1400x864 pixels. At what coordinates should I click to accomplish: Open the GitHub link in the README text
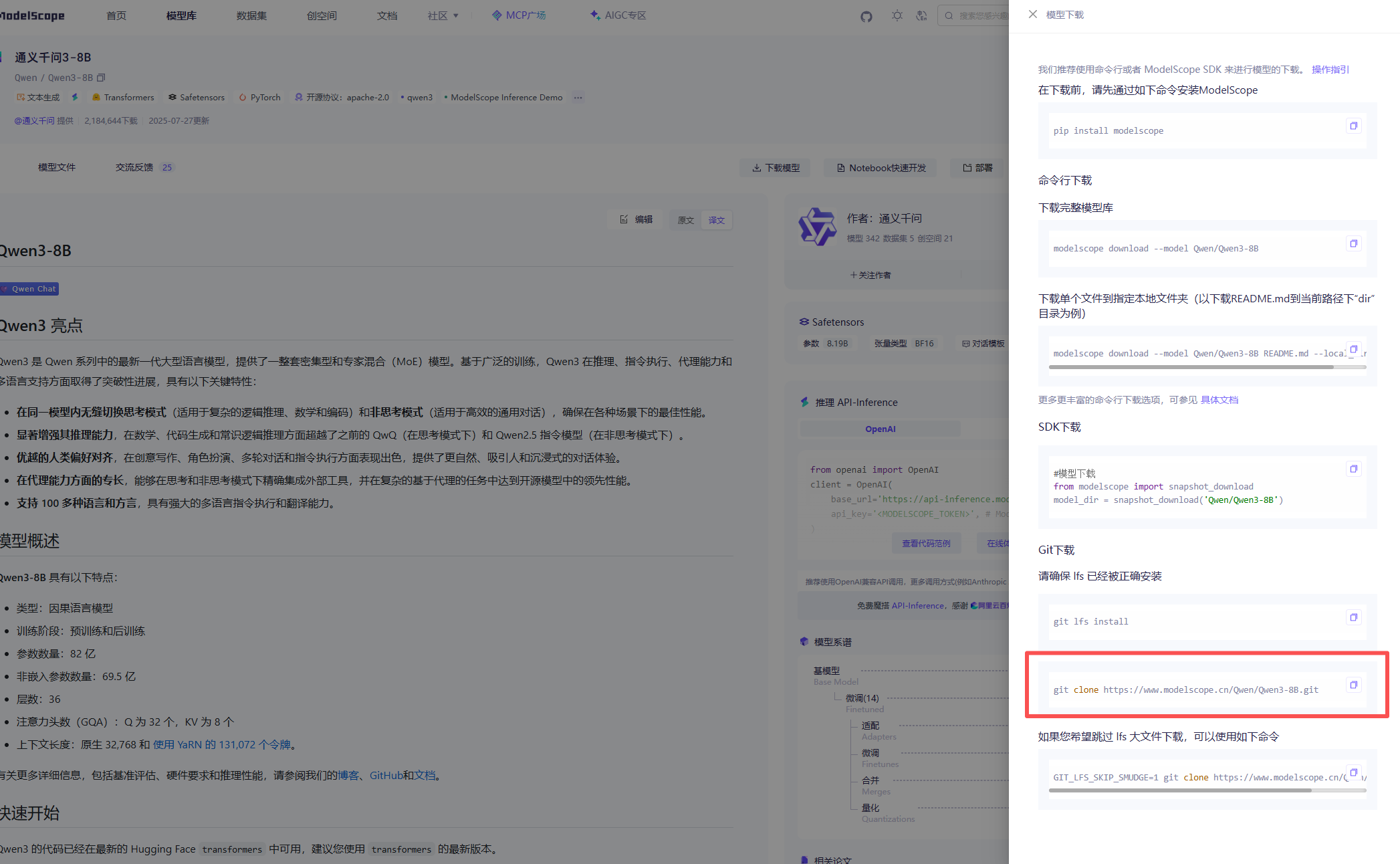coord(386,775)
